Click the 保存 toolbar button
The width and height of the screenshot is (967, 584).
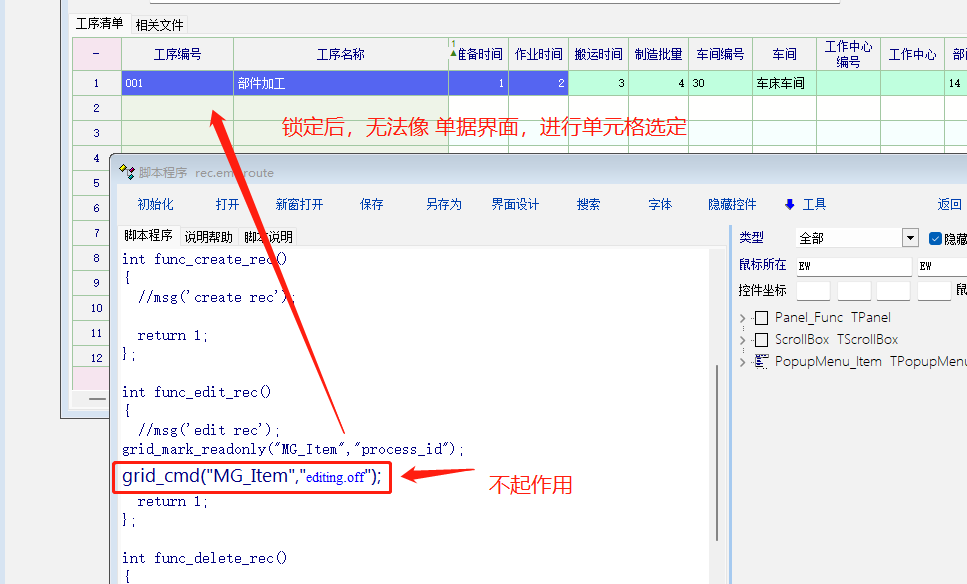tap(372, 204)
